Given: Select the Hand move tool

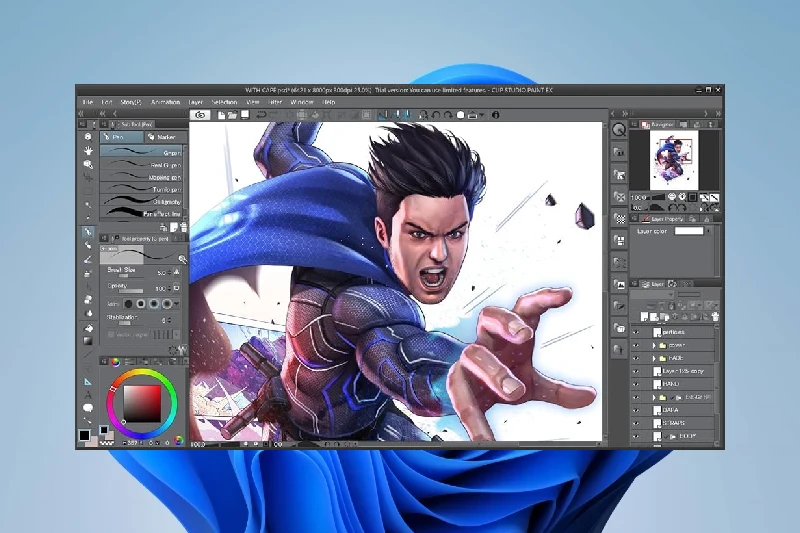Looking at the screenshot, I should pyautogui.click(x=88, y=150).
